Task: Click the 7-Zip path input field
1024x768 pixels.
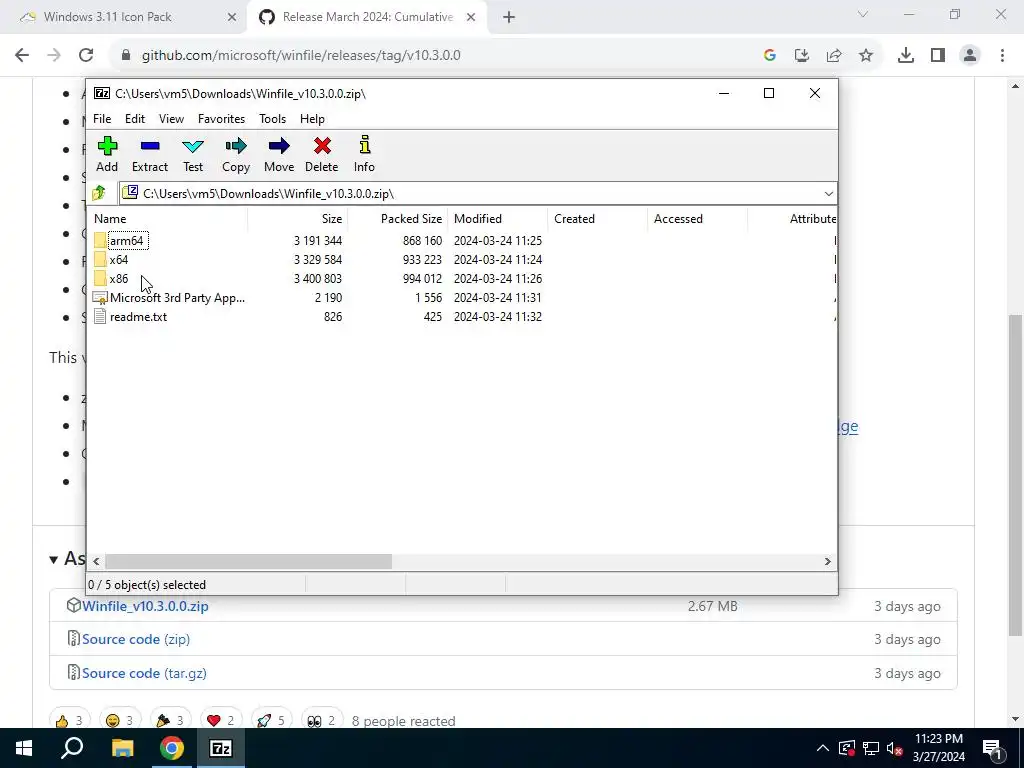Action: tap(477, 193)
